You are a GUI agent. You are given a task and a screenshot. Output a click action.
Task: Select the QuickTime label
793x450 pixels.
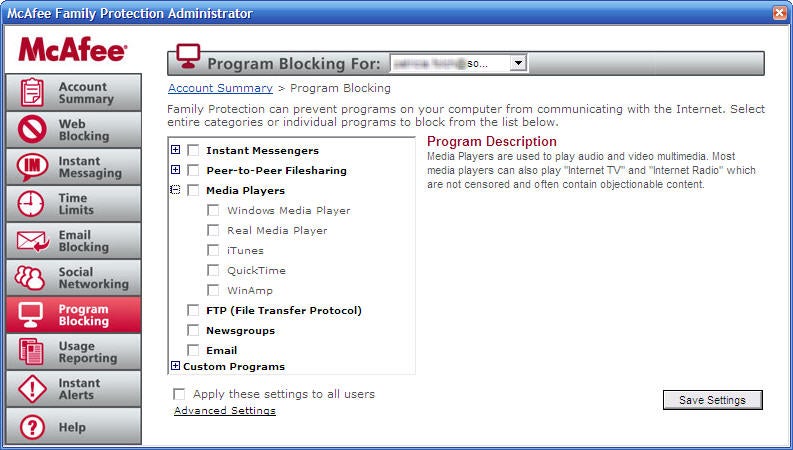[x=256, y=271]
